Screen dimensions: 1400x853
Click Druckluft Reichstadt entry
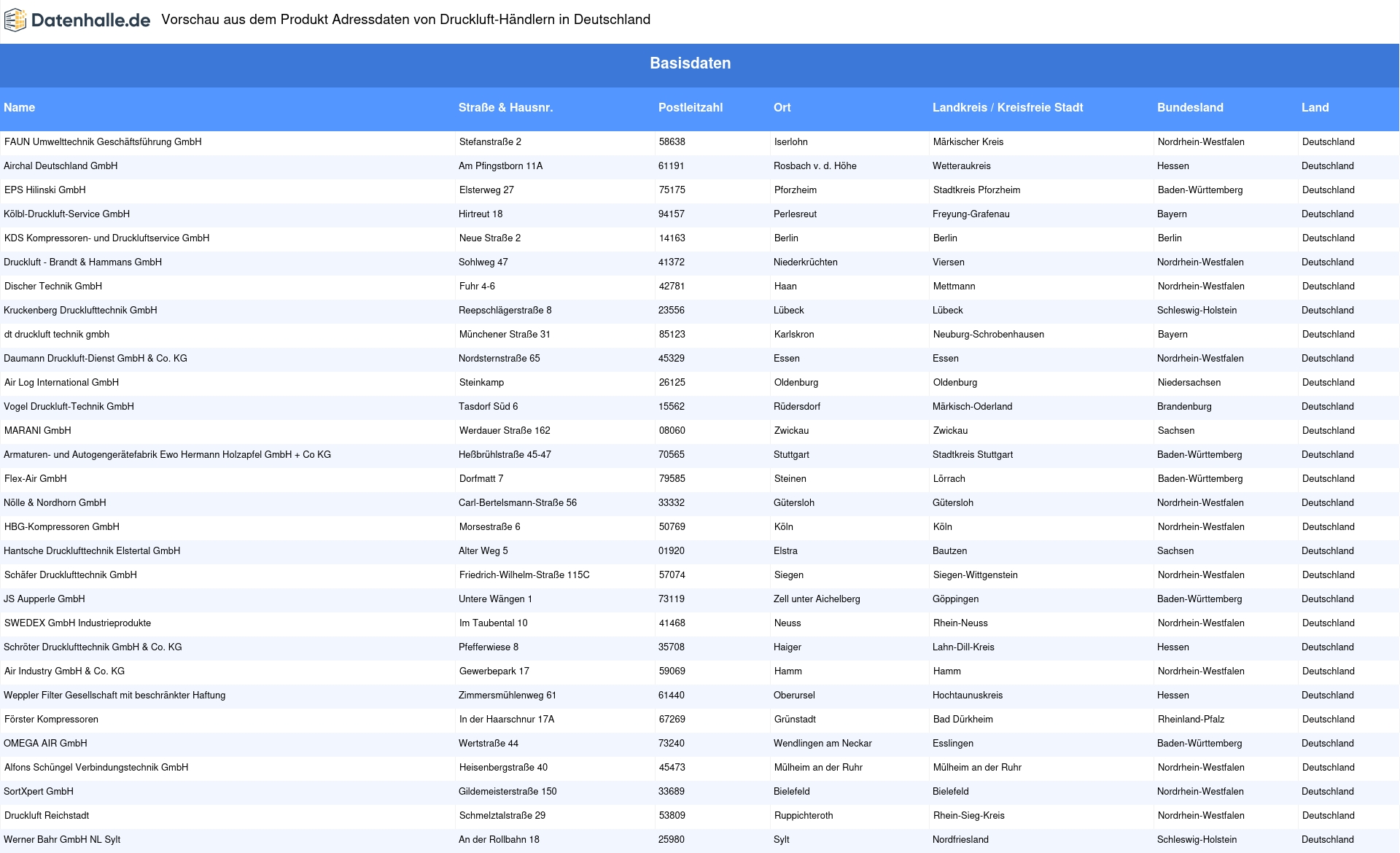coord(47,816)
